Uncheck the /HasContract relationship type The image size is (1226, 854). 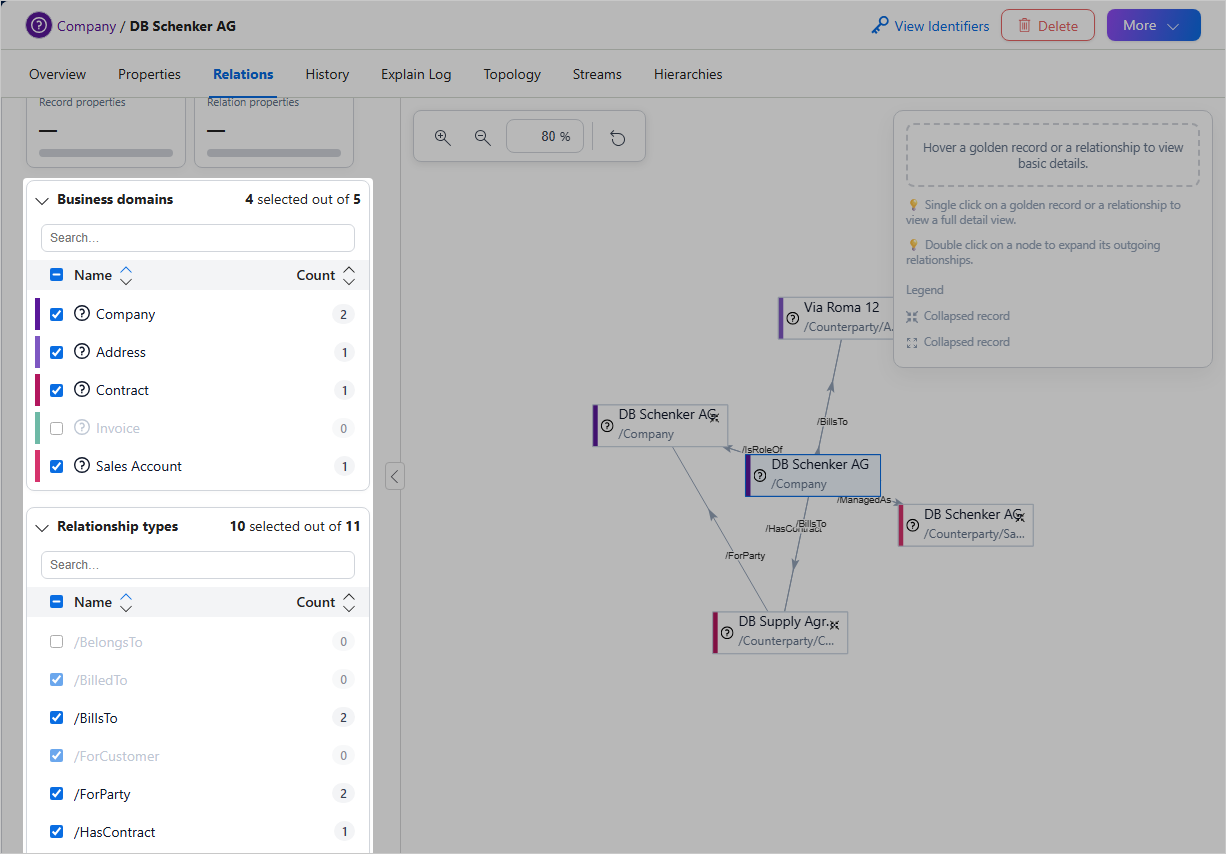(x=57, y=832)
